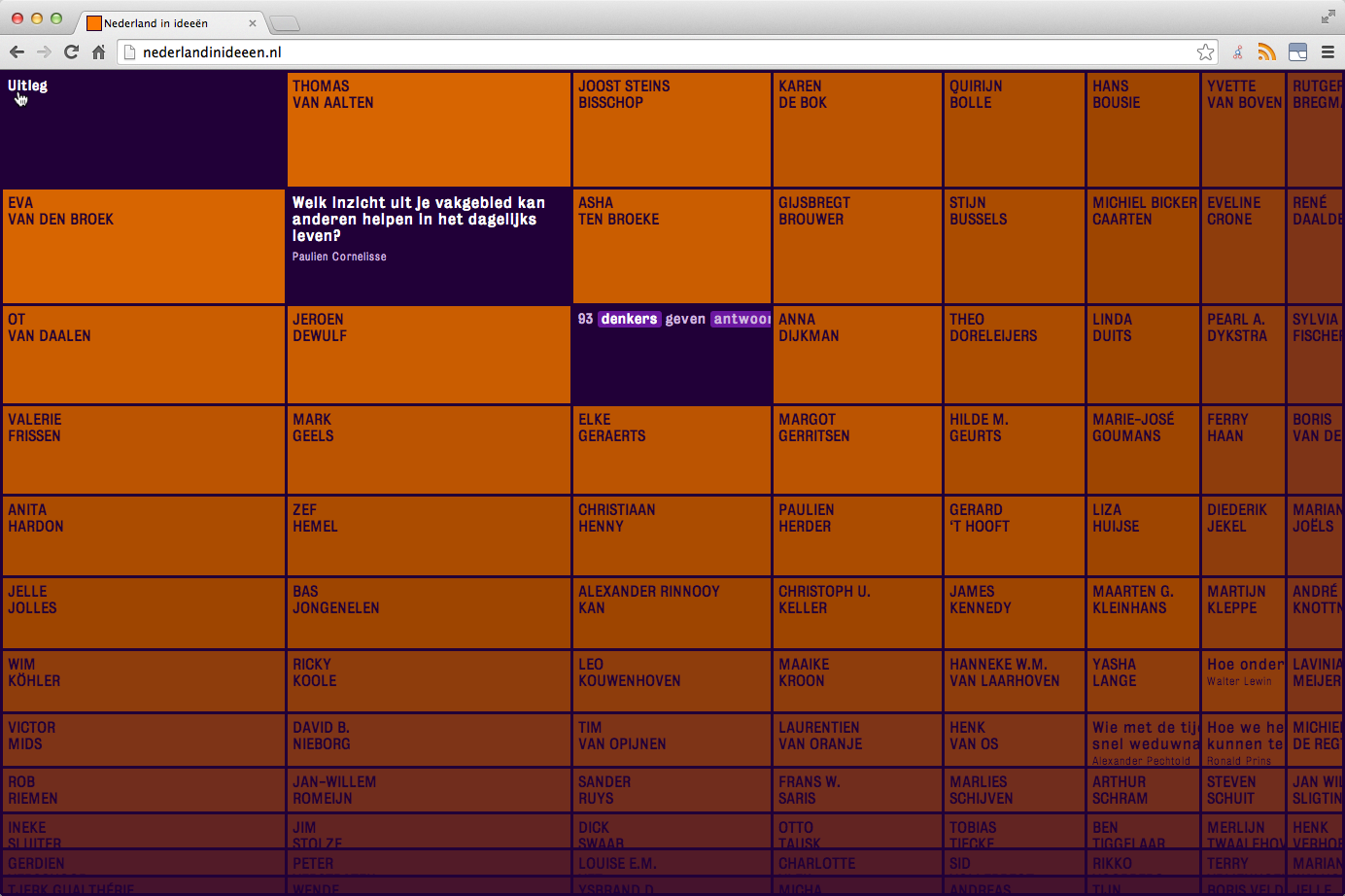1345x896 pixels.
Task: Click the browser back arrow
Action: pyautogui.click(x=17, y=52)
